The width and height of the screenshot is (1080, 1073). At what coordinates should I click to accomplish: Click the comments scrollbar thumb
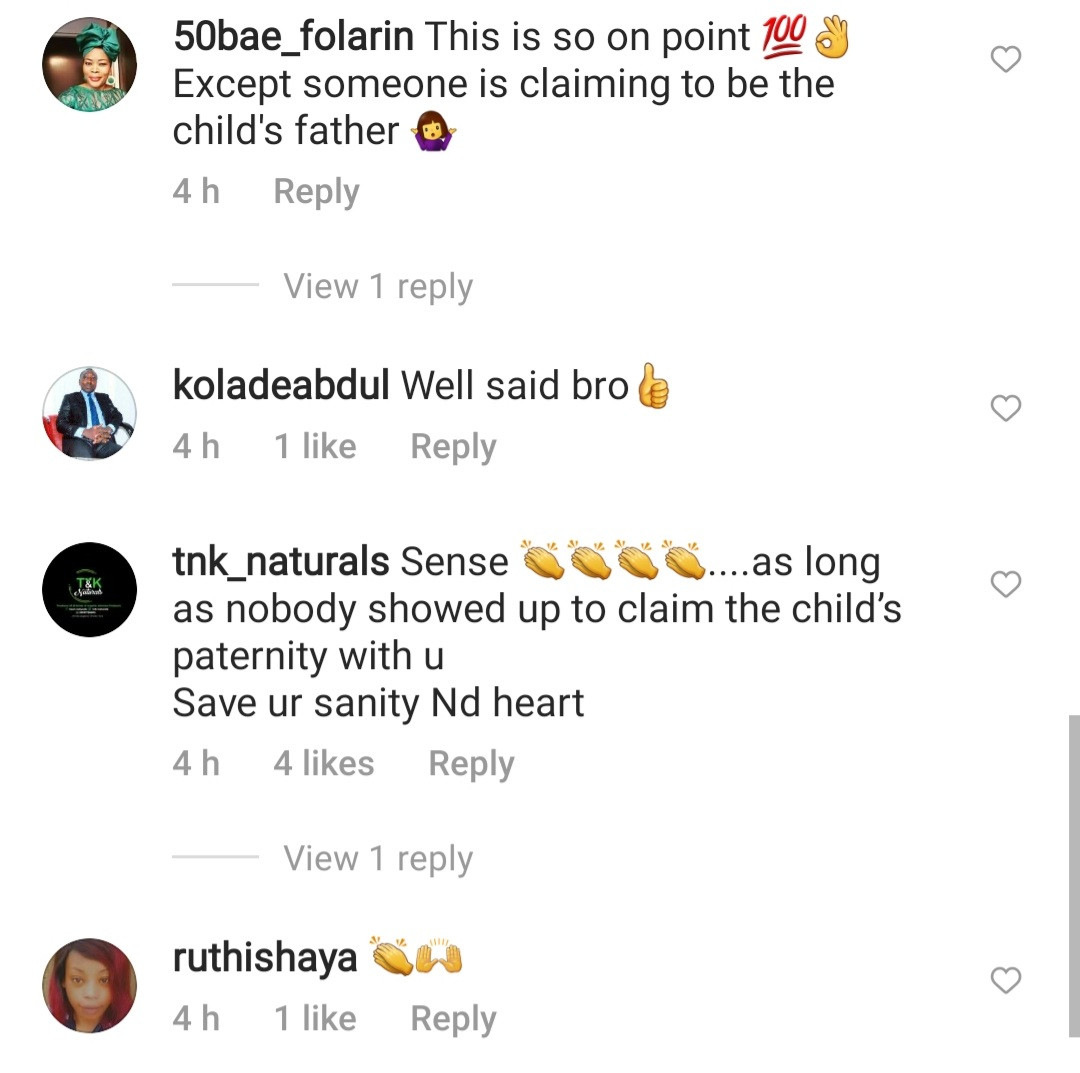(1073, 870)
